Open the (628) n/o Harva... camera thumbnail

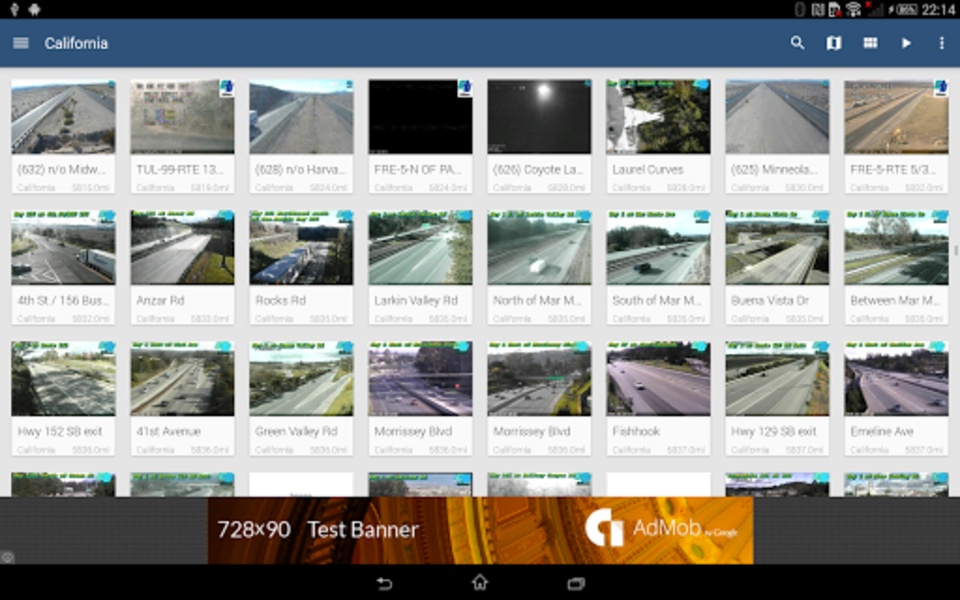coord(301,116)
